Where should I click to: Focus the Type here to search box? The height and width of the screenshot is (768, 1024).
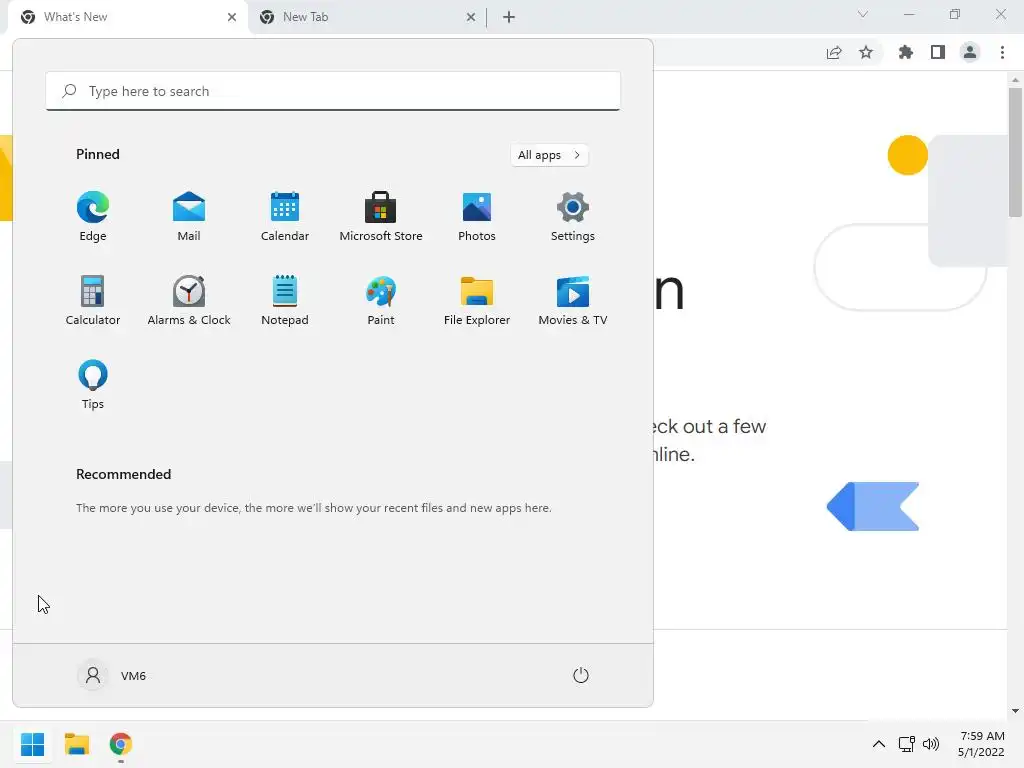click(333, 91)
